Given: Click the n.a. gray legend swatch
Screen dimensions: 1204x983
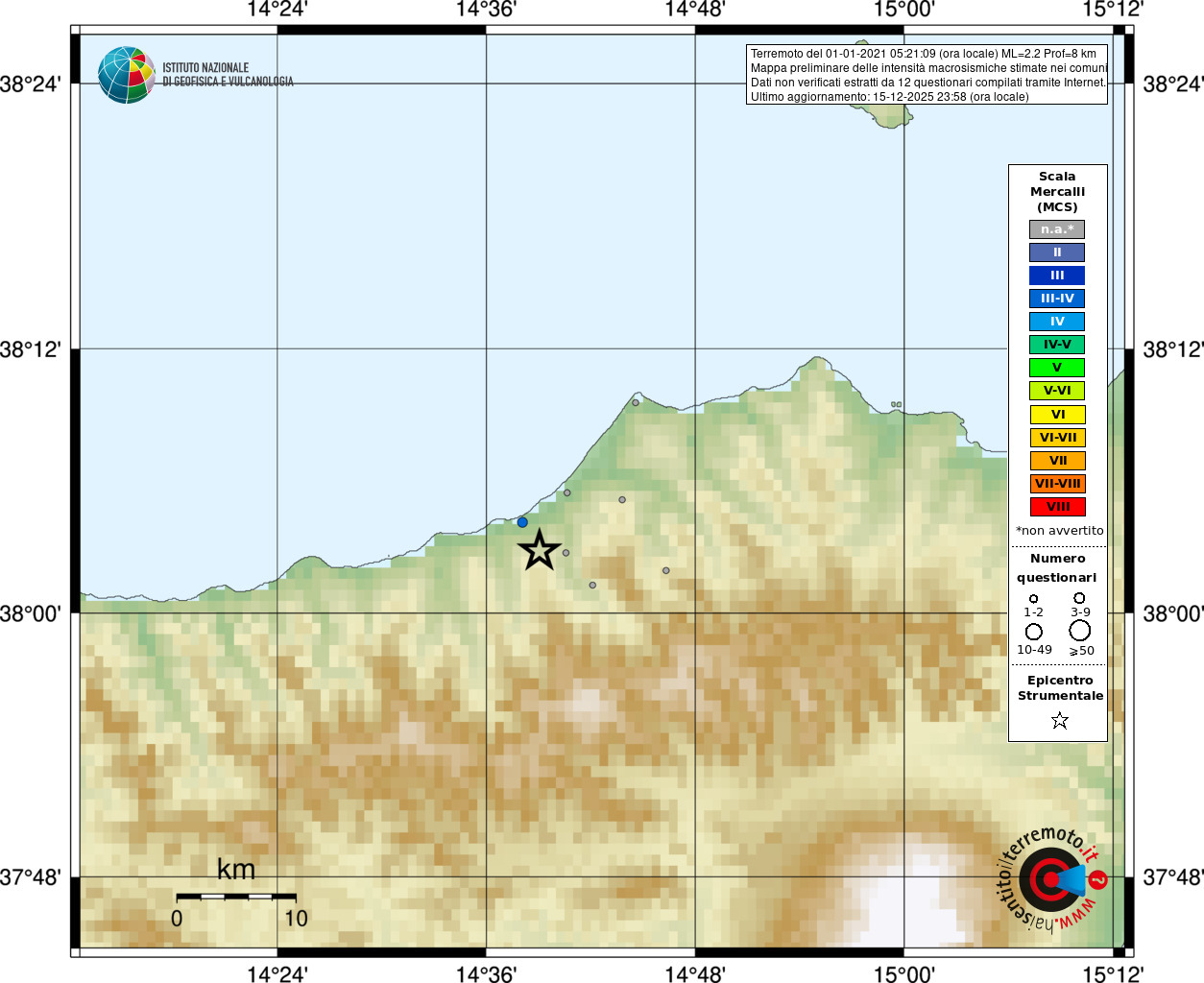Looking at the screenshot, I should 1057,229.
